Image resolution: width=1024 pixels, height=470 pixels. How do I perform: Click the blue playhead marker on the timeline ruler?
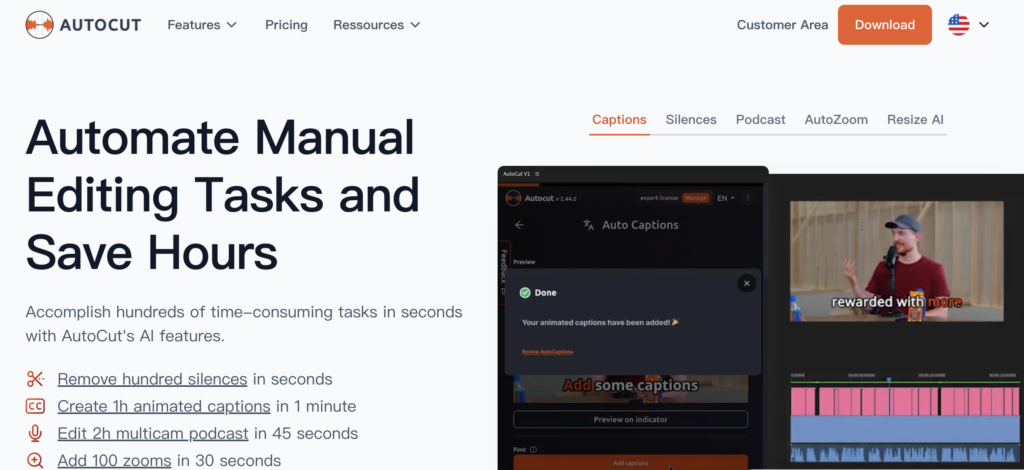pos(888,379)
